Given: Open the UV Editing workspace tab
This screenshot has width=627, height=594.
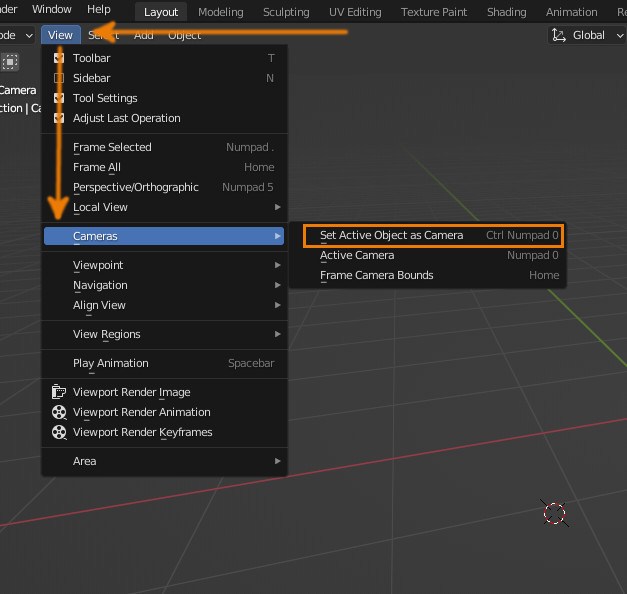Looking at the screenshot, I should (356, 12).
